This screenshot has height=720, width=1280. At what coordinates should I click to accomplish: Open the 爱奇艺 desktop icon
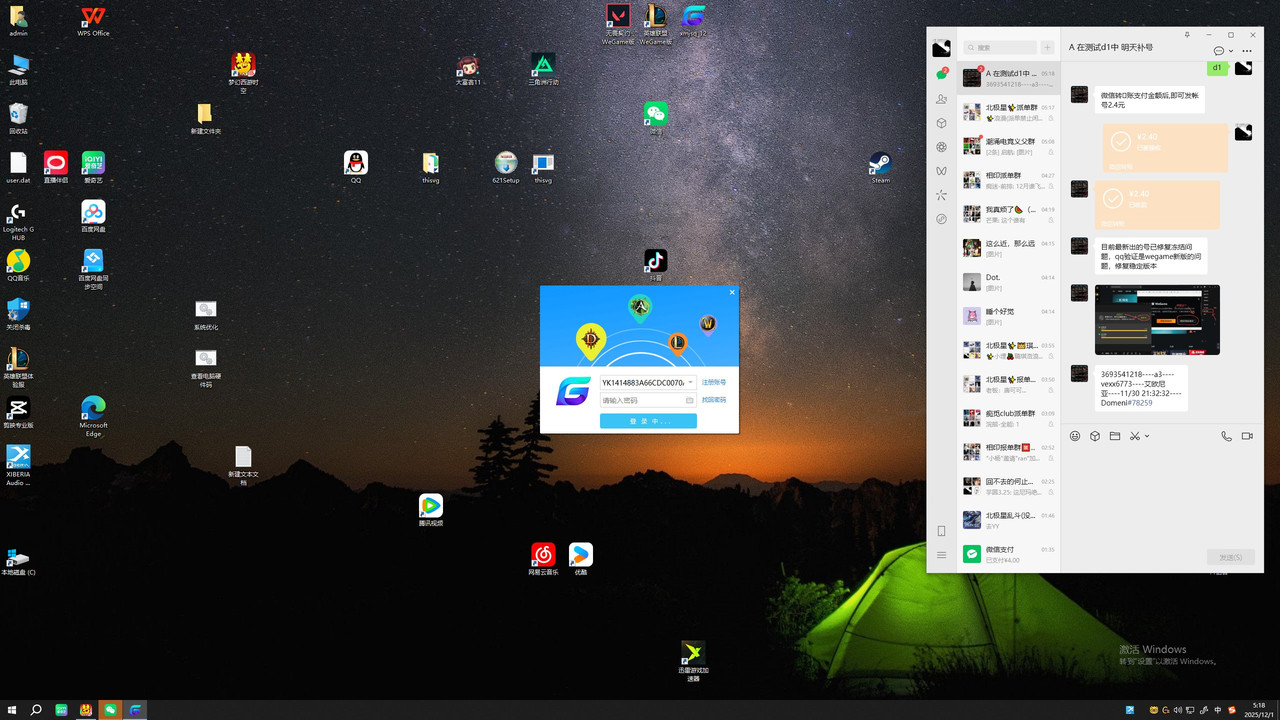pyautogui.click(x=93, y=167)
